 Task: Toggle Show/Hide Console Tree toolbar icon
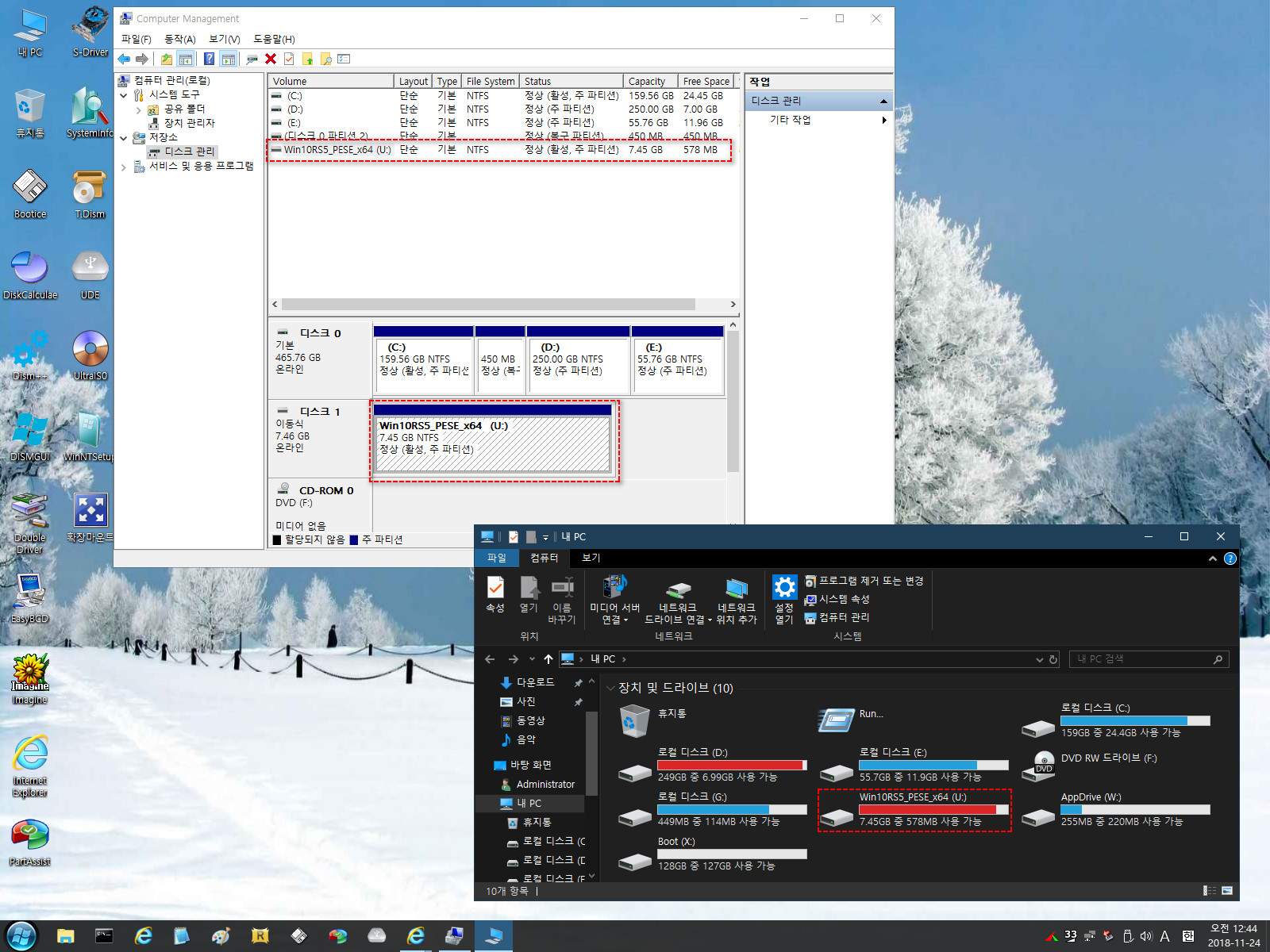186,59
